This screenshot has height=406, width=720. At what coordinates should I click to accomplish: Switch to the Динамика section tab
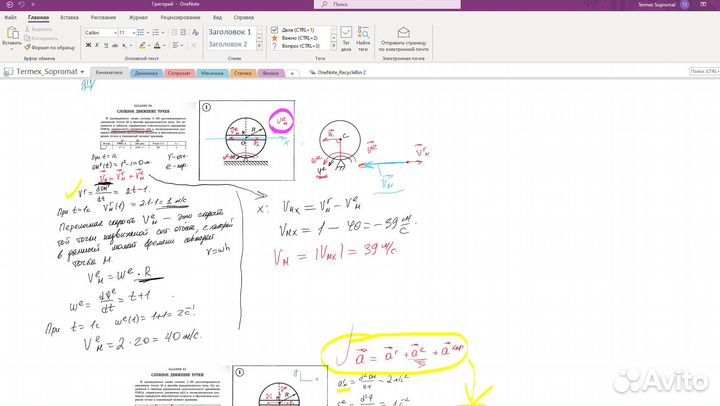145,73
